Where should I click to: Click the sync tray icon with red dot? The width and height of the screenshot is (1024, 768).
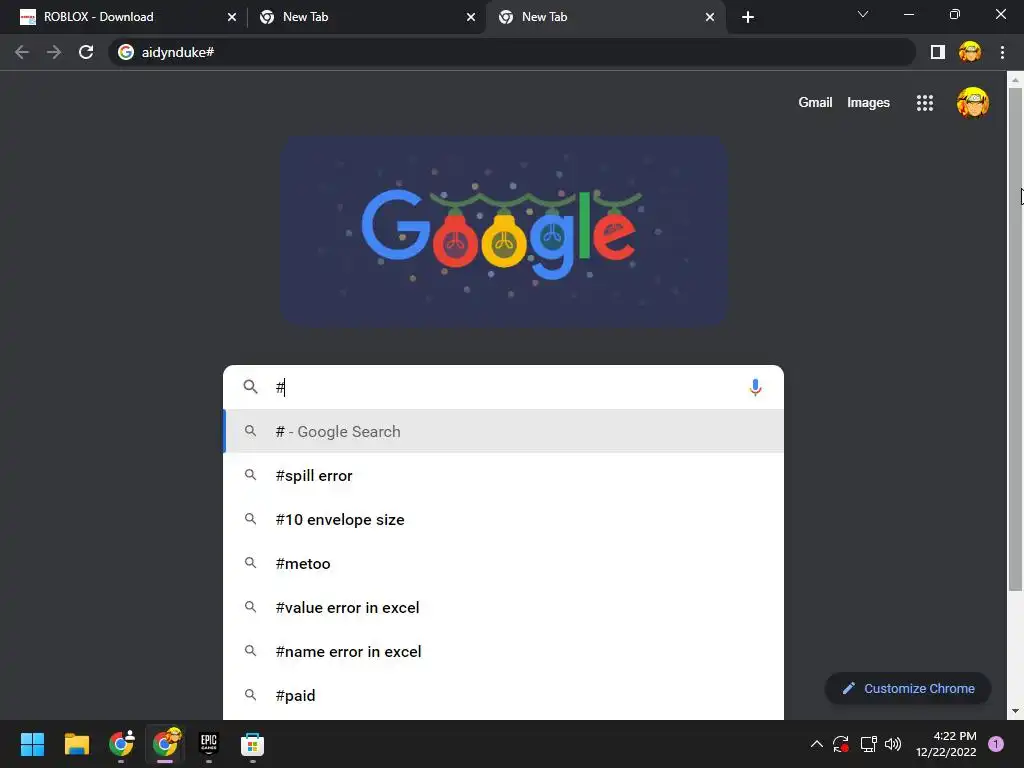tap(840, 744)
